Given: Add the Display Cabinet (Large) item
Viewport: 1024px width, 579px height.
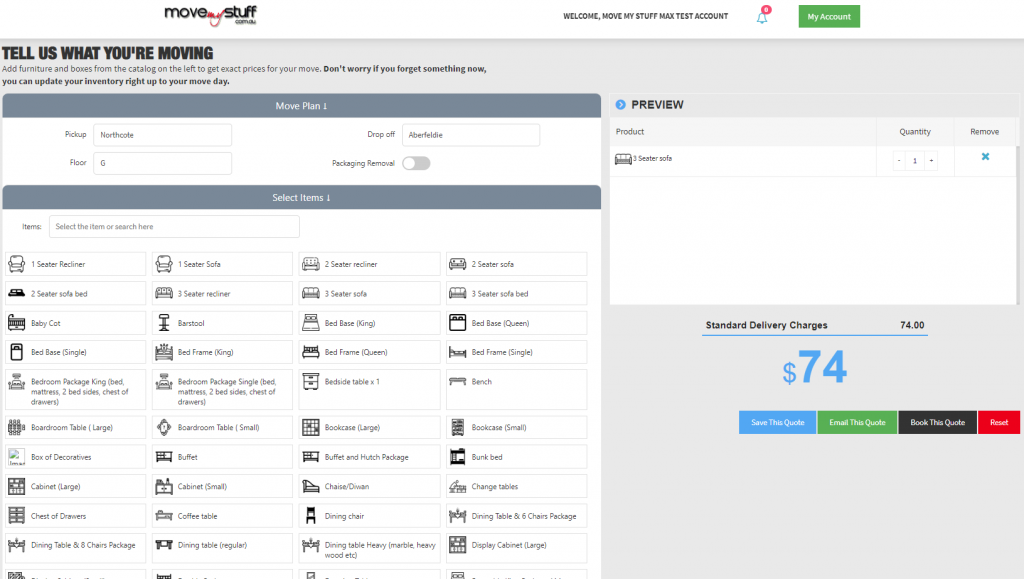Looking at the screenshot, I should [x=517, y=548].
